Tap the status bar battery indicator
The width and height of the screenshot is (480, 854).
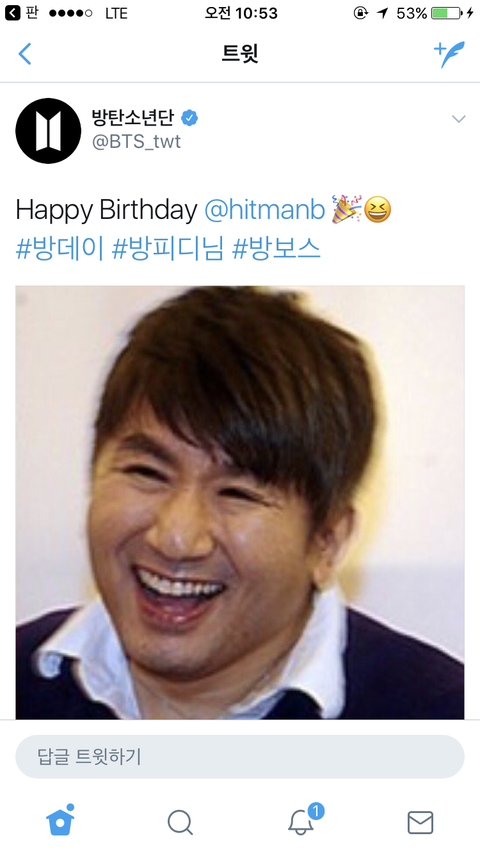(x=447, y=13)
